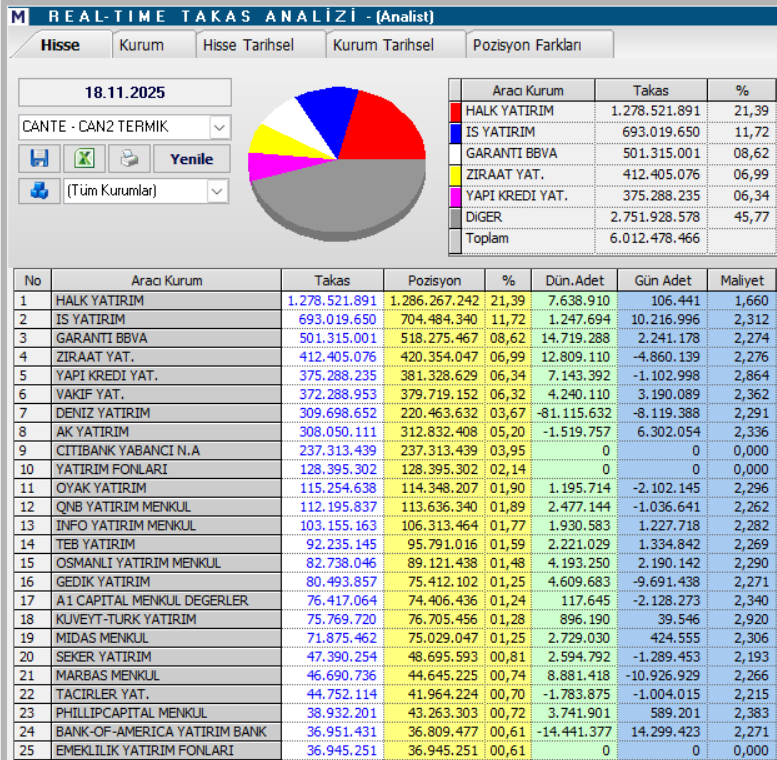Image resolution: width=777 pixels, height=760 pixels.
Task: Click Takas value 372.288.953
Action: [x=337, y=394]
